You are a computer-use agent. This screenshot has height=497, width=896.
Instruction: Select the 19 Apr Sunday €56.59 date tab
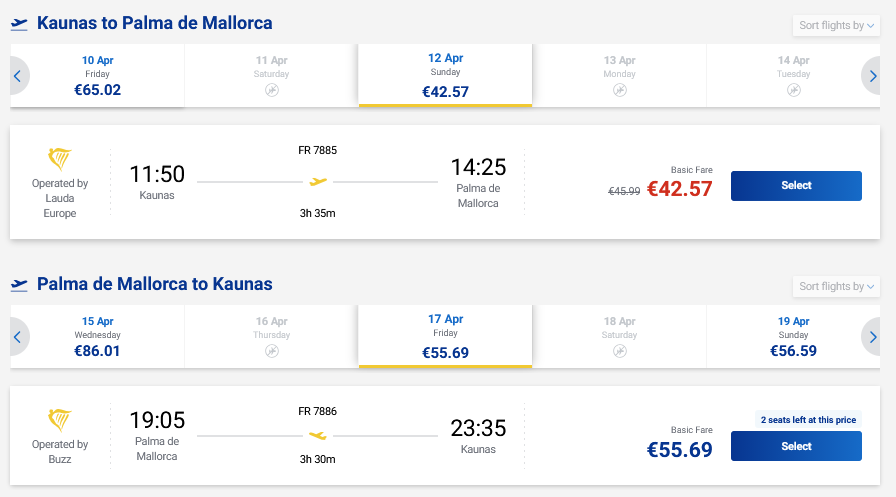(x=793, y=337)
